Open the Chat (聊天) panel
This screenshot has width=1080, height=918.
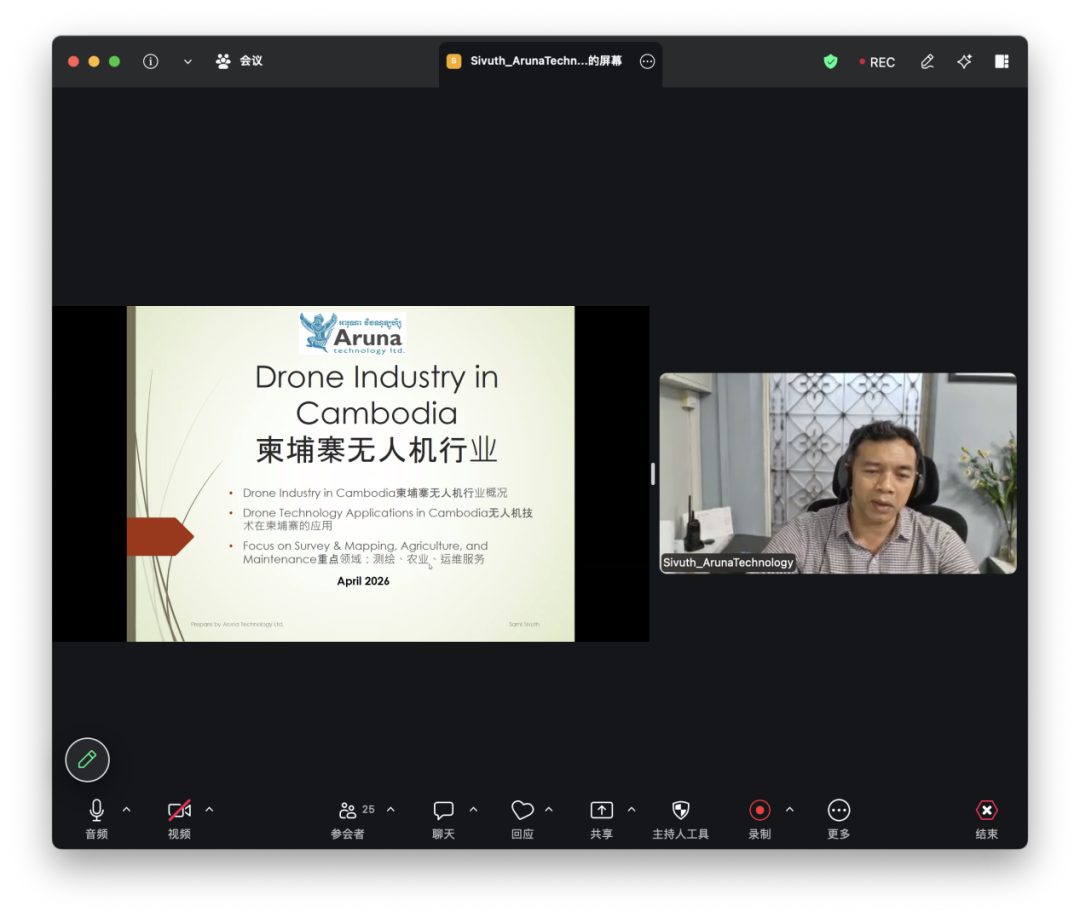coord(443,818)
